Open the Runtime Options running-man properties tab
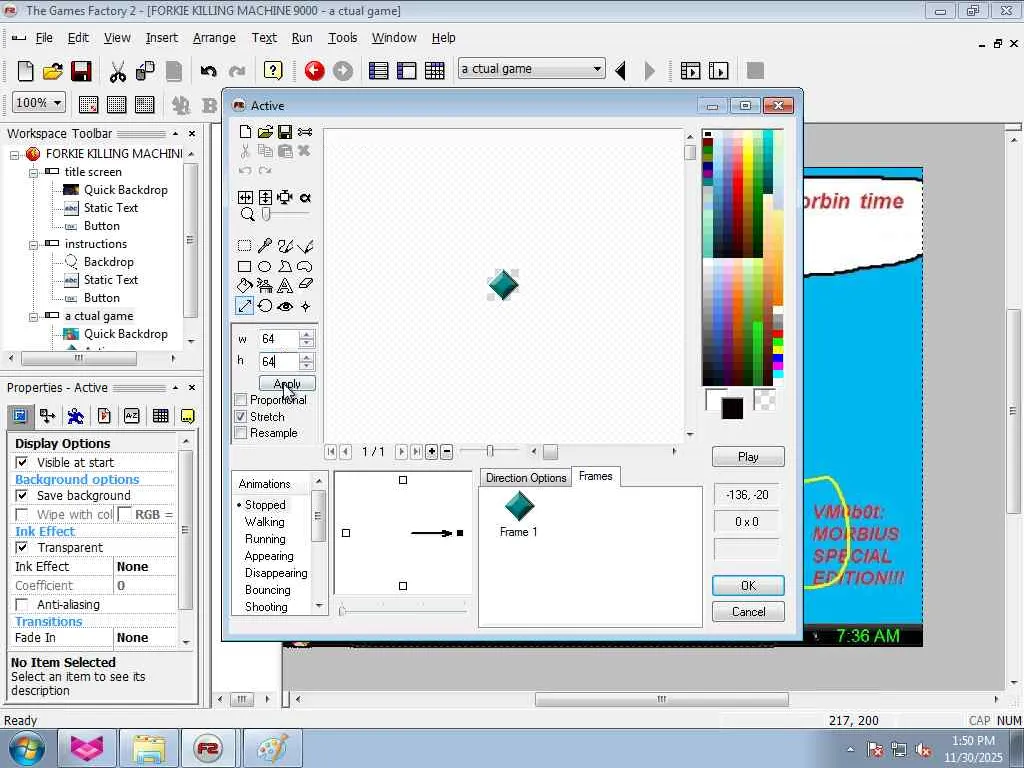The width and height of the screenshot is (1024, 768). (76, 416)
